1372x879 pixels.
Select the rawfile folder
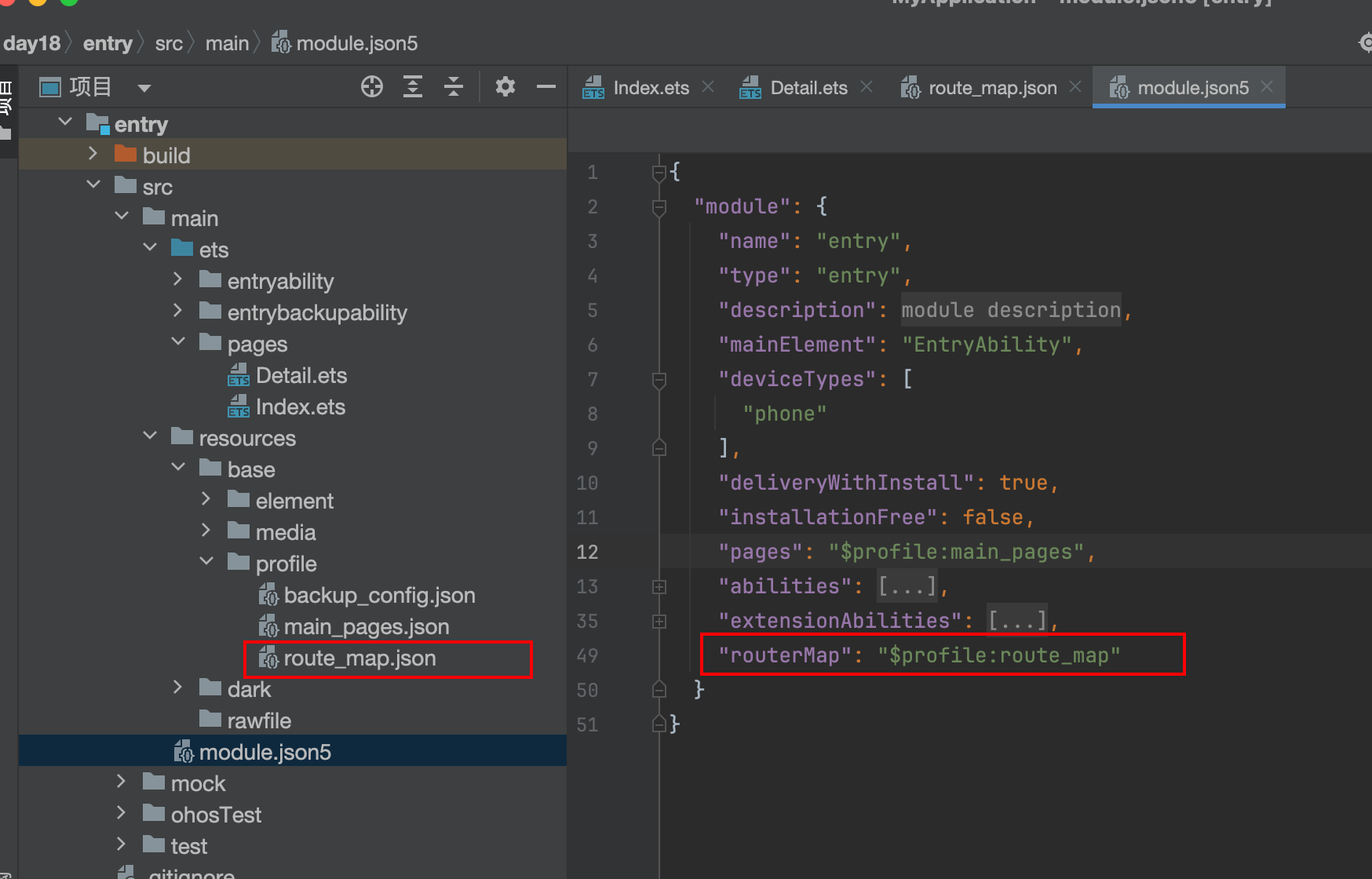click(259, 720)
